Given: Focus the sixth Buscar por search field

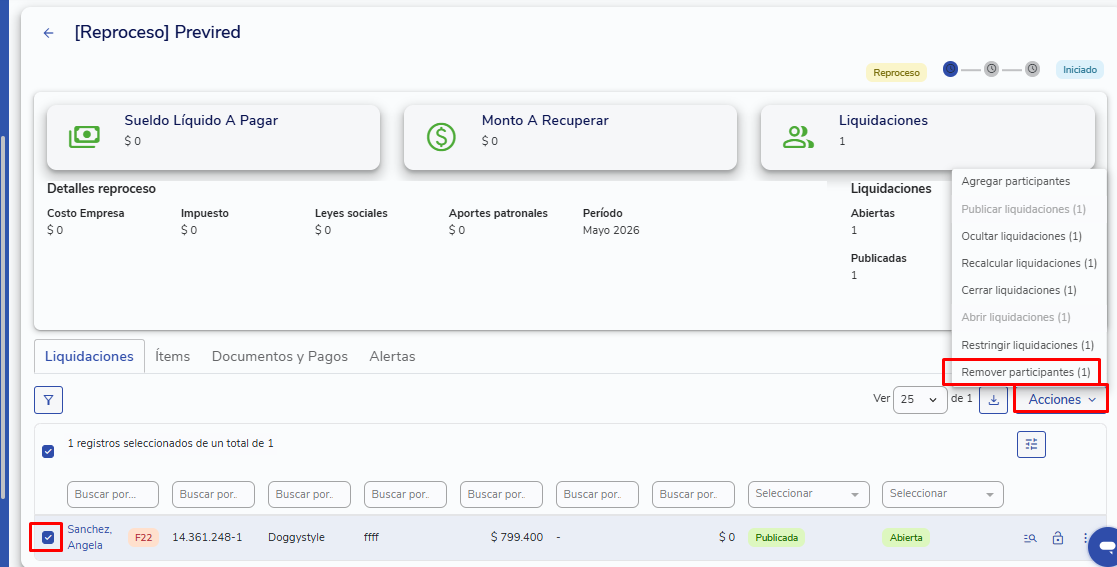Looking at the screenshot, I should (x=598, y=494).
